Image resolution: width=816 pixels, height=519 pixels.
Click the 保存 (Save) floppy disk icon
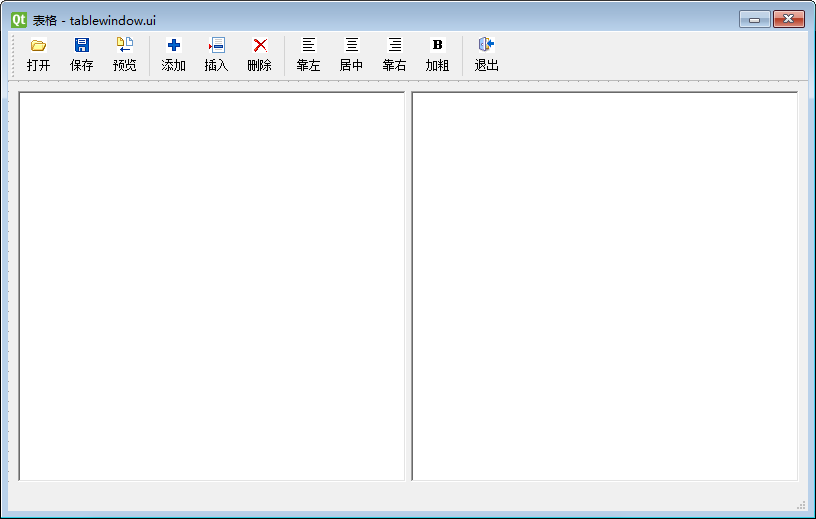(82, 45)
